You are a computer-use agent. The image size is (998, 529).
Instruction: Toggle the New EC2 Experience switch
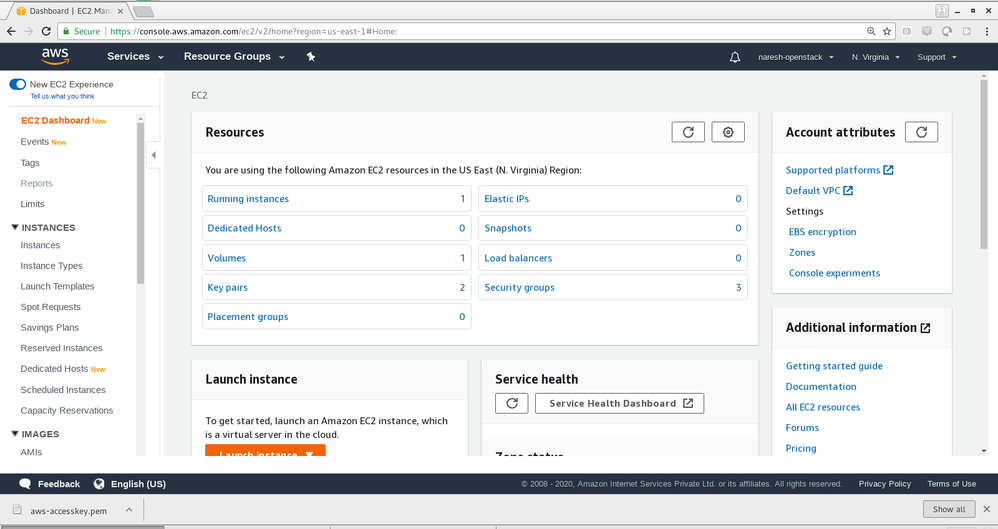tap(18, 85)
